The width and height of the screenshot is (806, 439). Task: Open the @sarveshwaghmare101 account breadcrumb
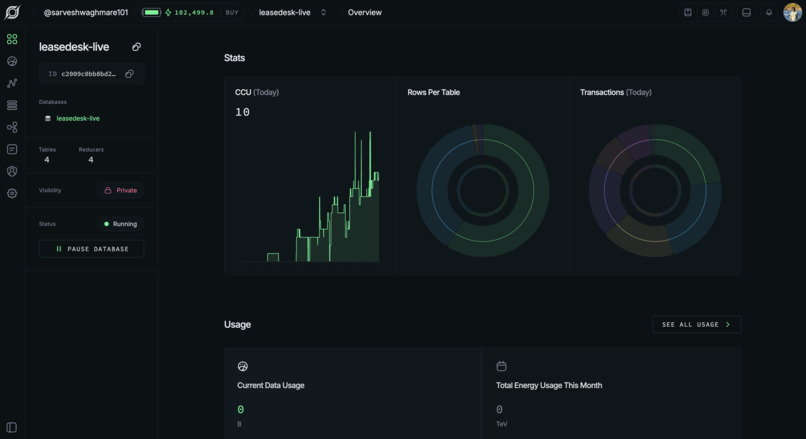point(86,12)
